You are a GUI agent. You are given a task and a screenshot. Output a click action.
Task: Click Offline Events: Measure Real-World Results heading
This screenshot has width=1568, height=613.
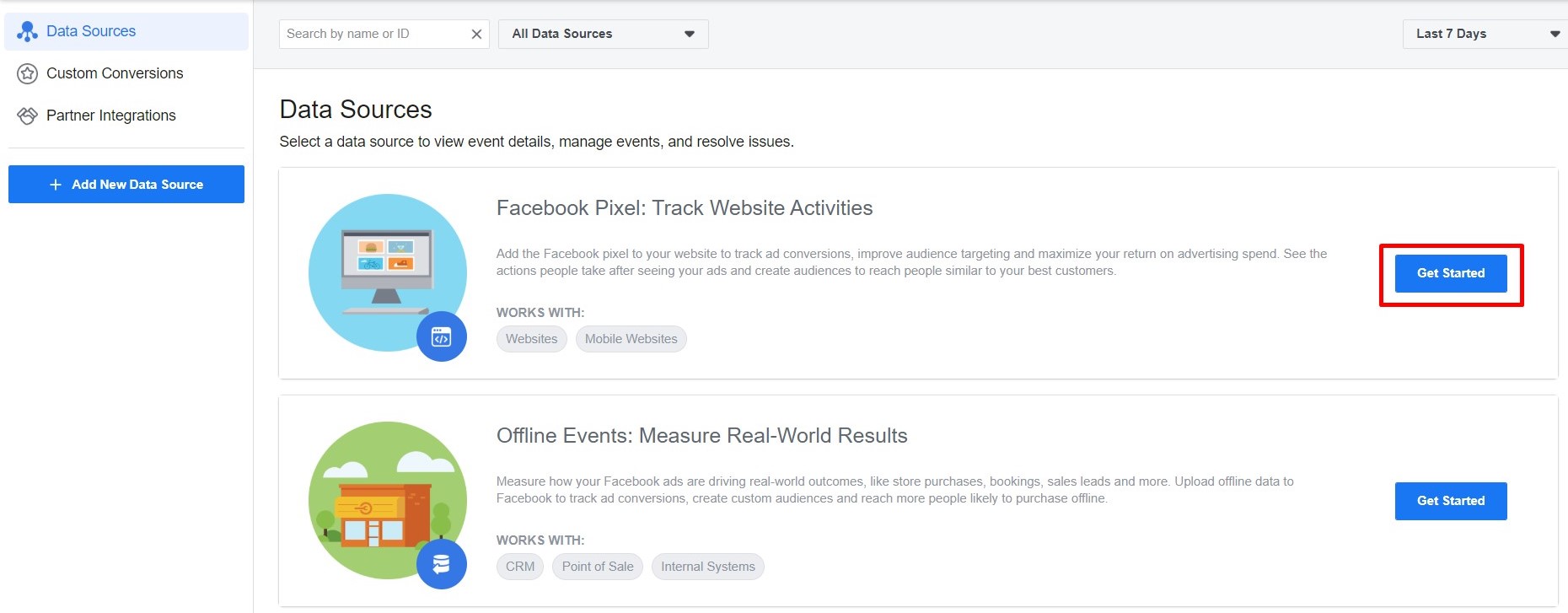(x=702, y=436)
